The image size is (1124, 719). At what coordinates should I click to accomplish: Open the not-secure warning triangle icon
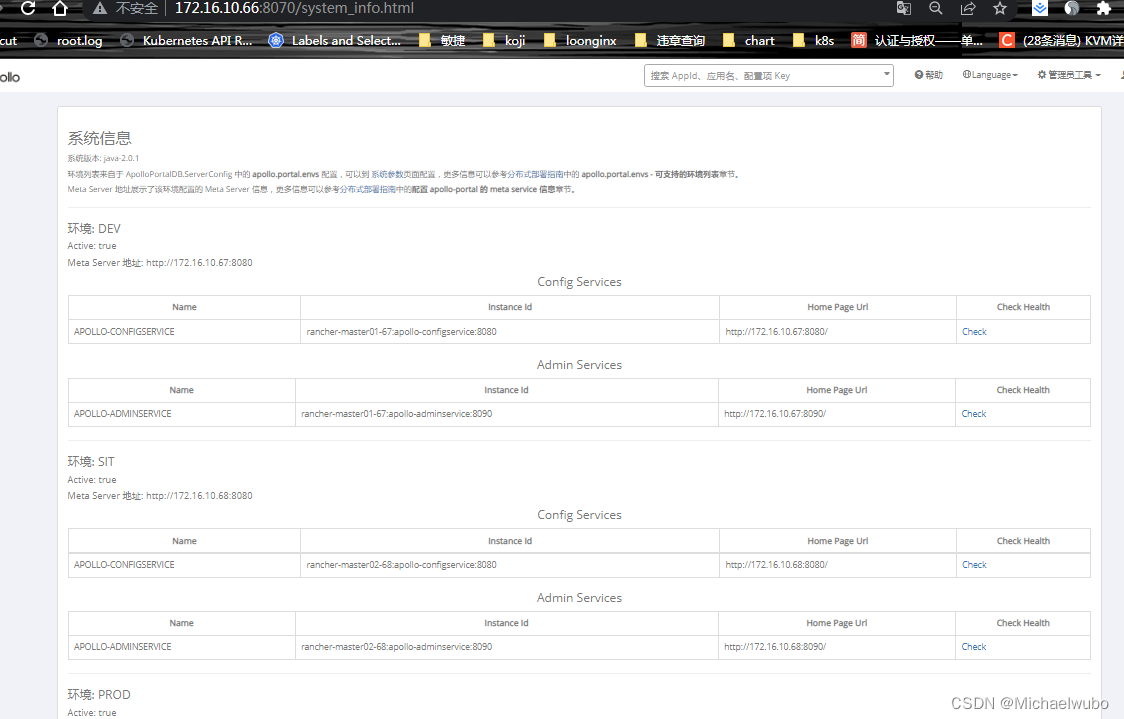pyautogui.click(x=100, y=9)
